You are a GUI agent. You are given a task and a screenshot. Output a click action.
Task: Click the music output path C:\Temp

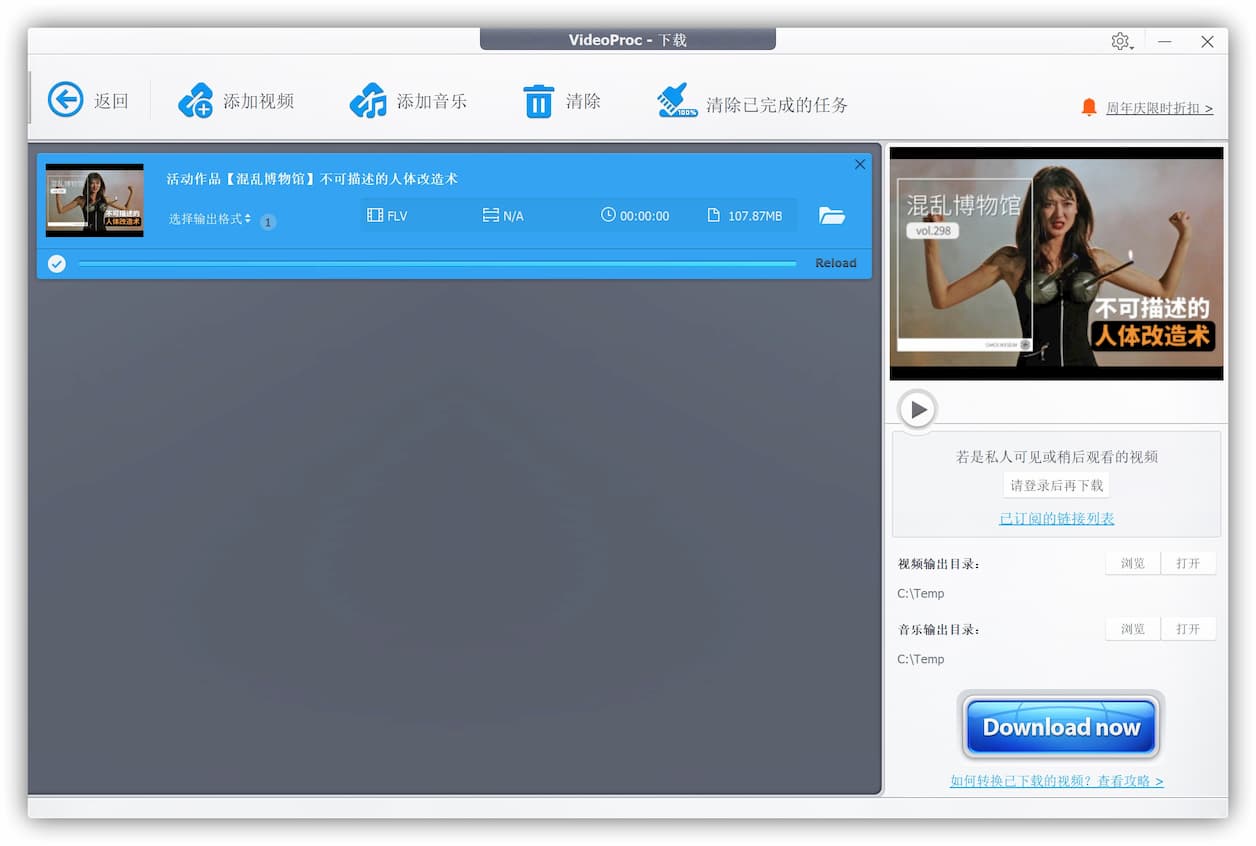coord(921,659)
